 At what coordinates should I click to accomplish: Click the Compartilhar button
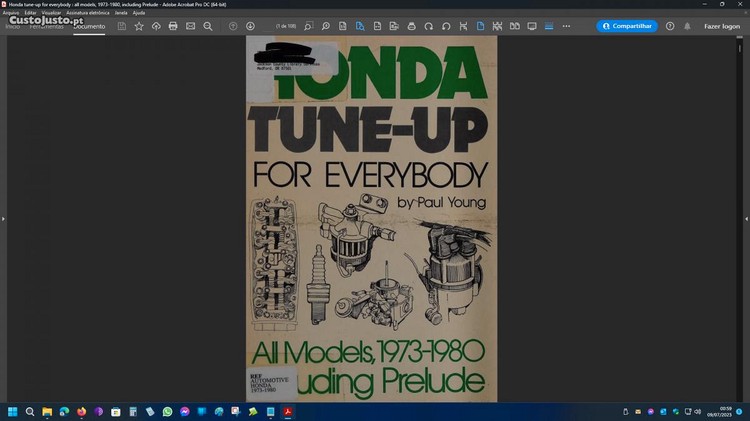click(627, 26)
